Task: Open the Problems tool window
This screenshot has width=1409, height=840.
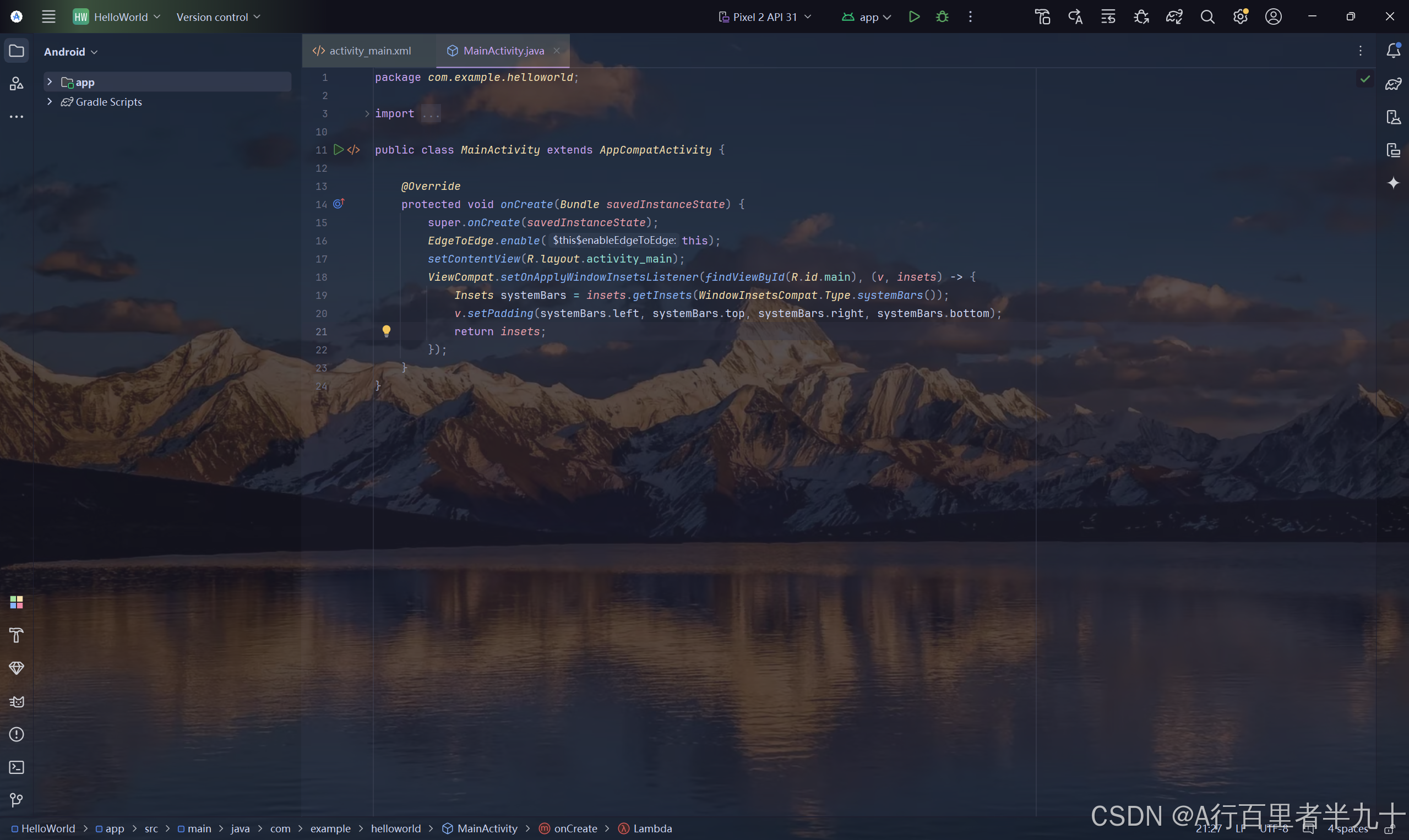Action: pyautogui.click(x=17, y=734)
